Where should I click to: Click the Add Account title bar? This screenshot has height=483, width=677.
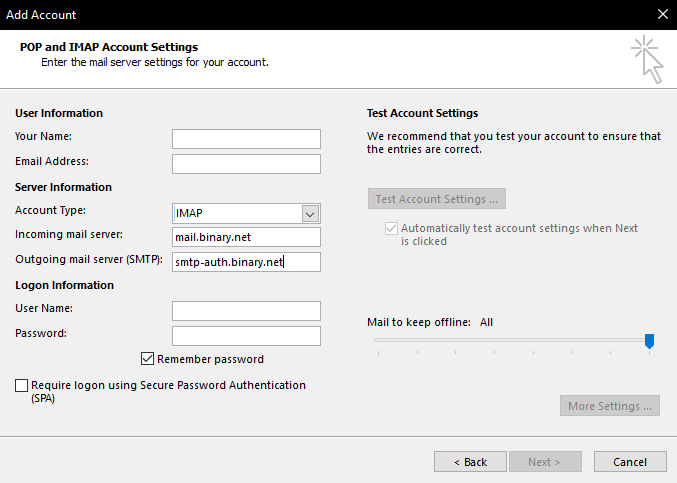(x=300, y=15)
